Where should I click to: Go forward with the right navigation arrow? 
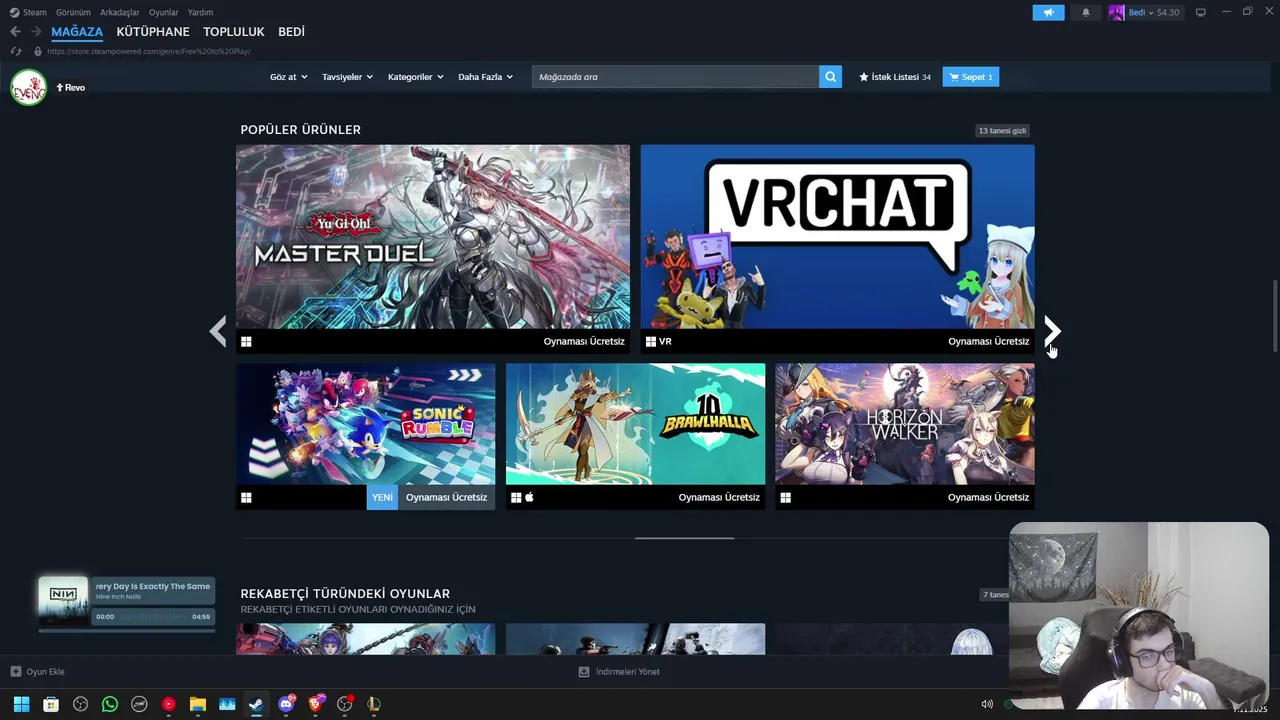[x=36, y=32]
